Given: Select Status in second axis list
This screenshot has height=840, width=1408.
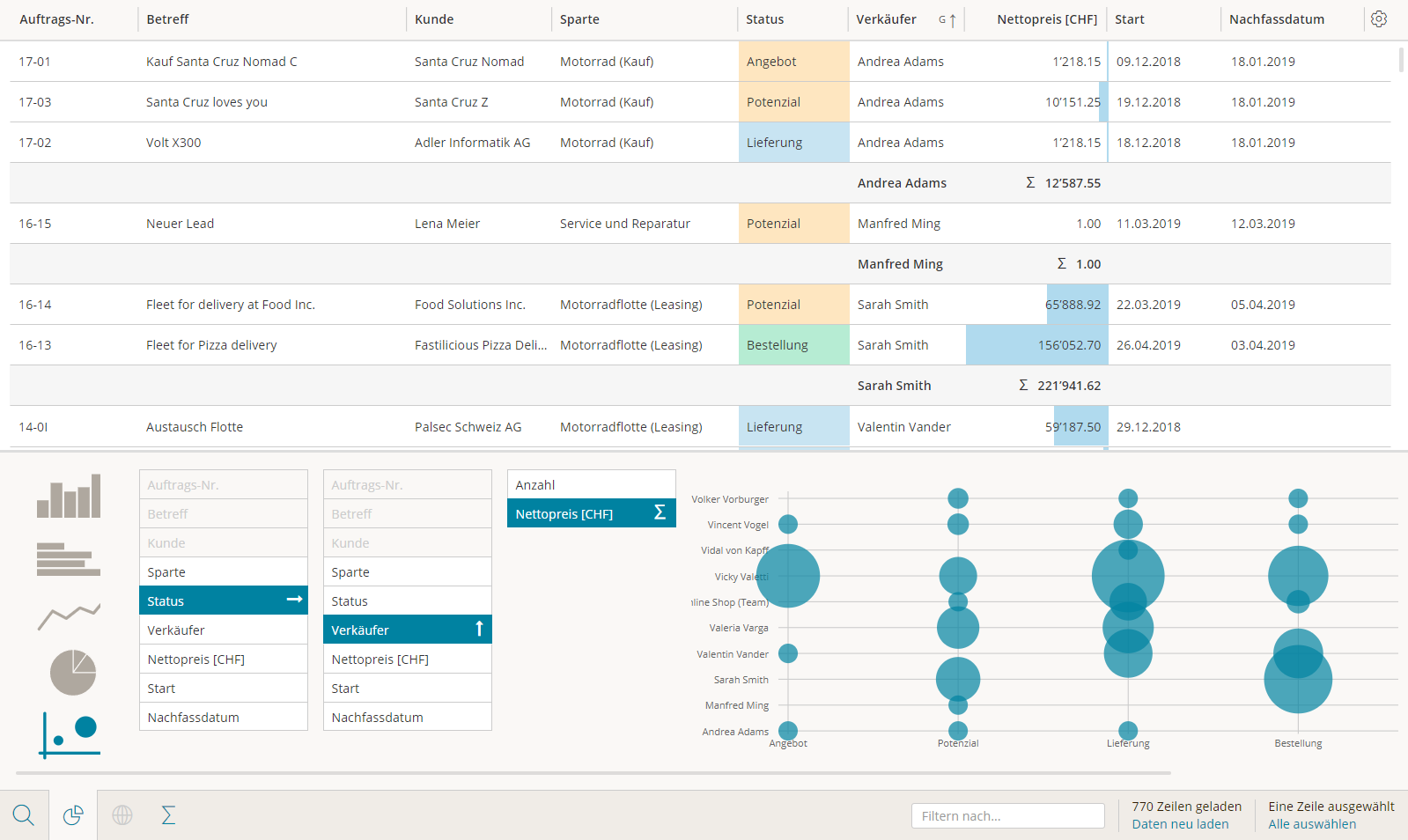Looking at the screenshot, I should coord(407,601).
